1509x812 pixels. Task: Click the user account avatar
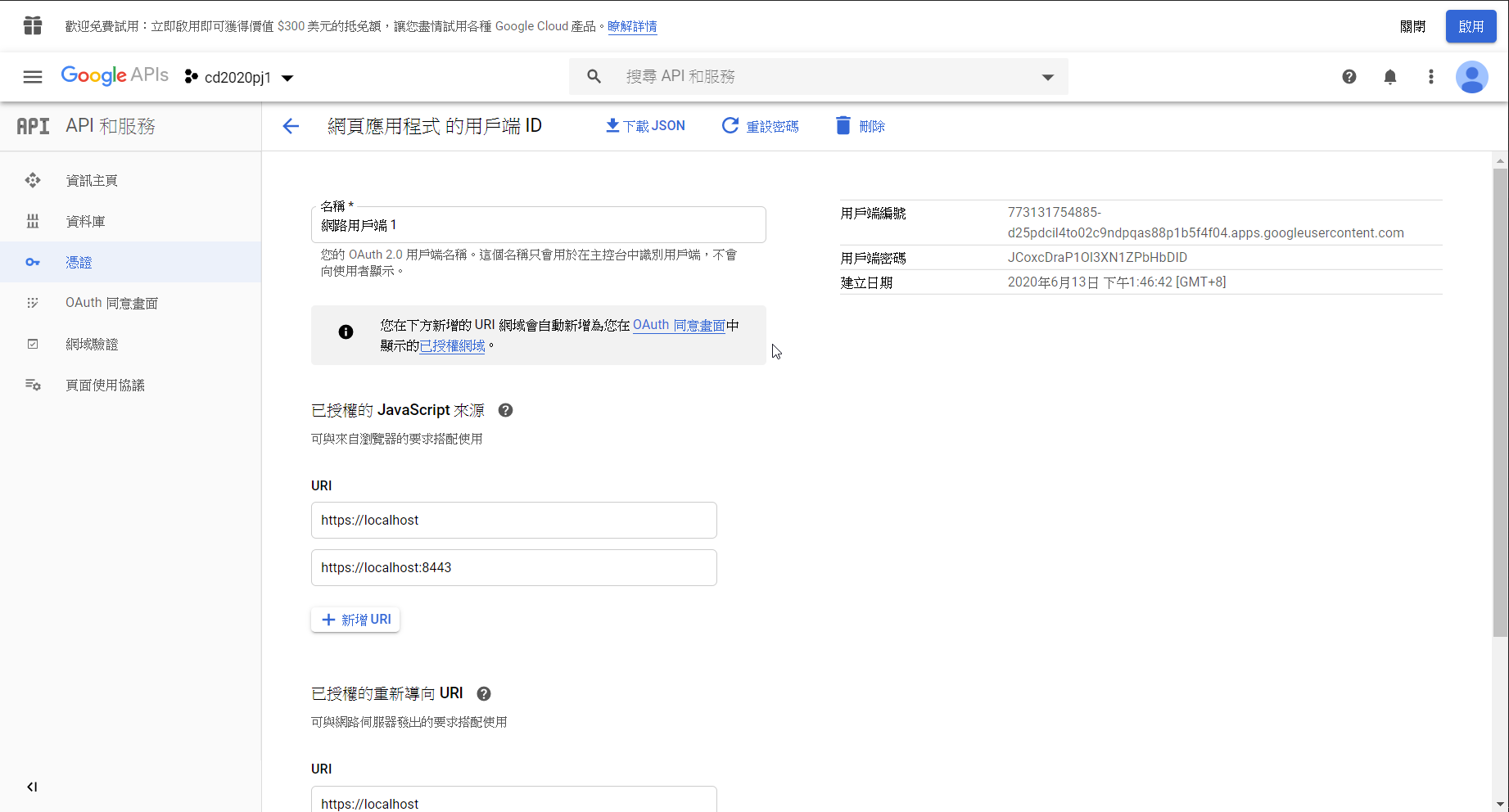tap(1471, 77)
